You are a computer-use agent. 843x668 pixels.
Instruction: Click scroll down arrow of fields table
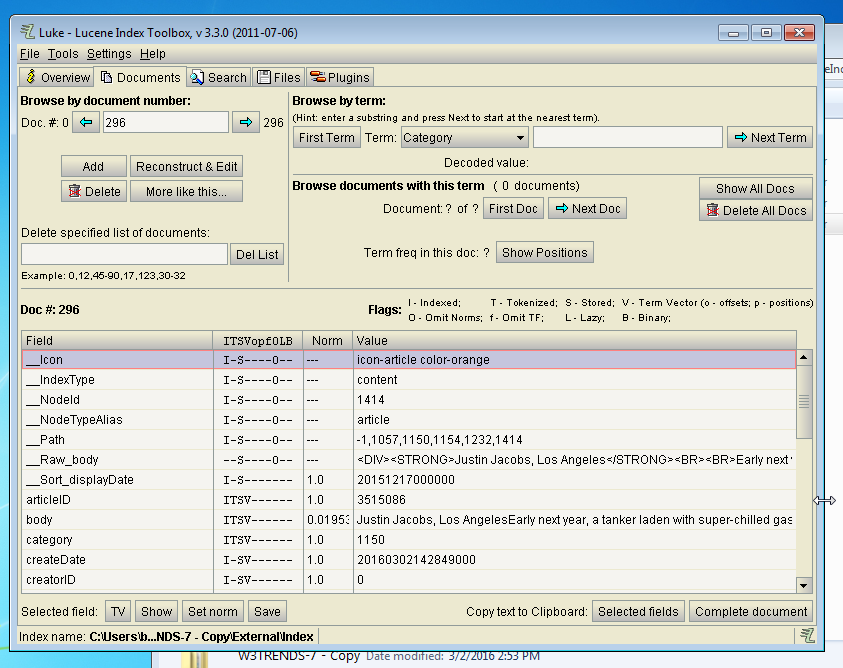pyautogui.click(x=804, y=586)
